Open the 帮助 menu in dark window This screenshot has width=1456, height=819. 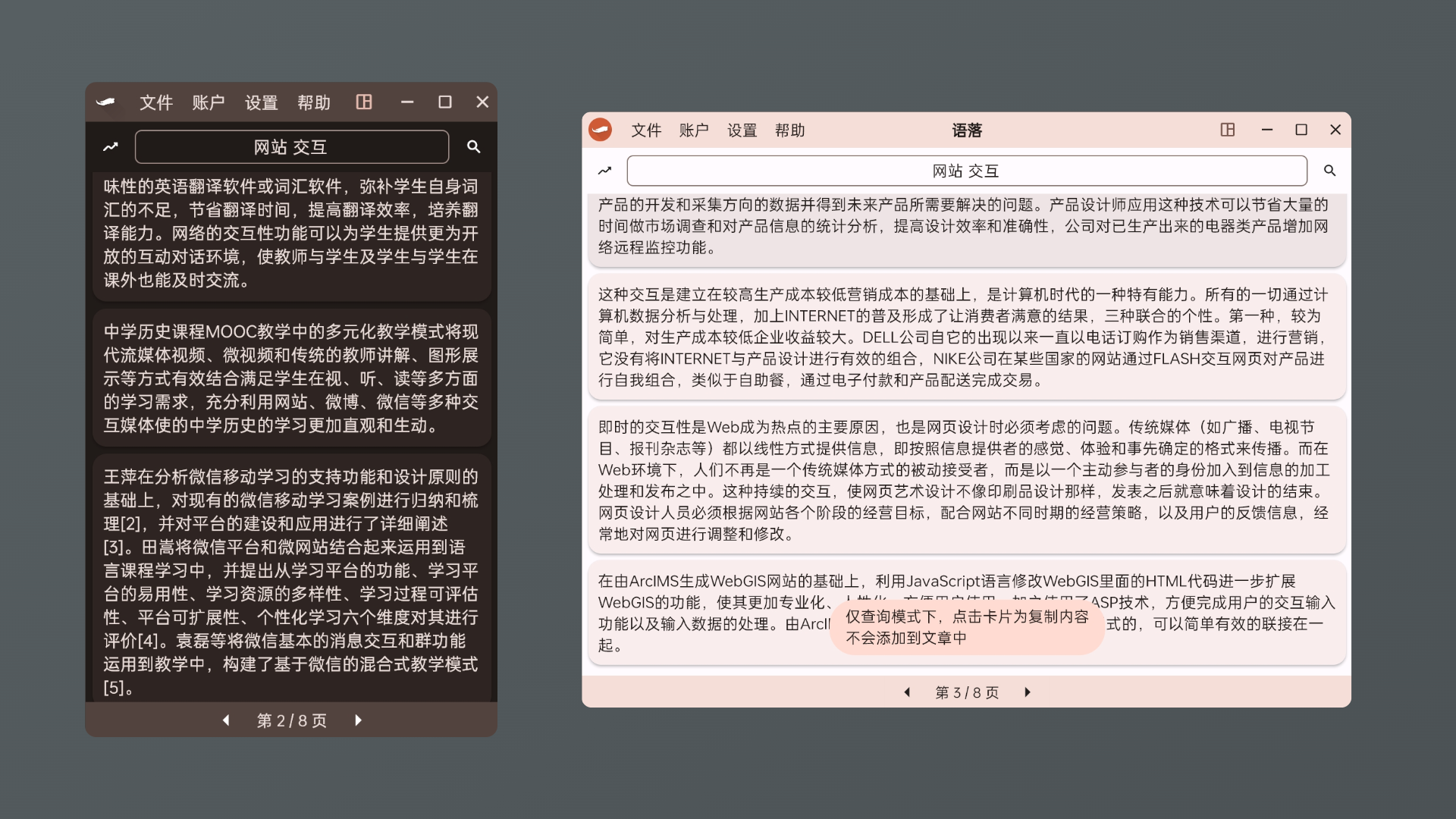click(314, 102)
